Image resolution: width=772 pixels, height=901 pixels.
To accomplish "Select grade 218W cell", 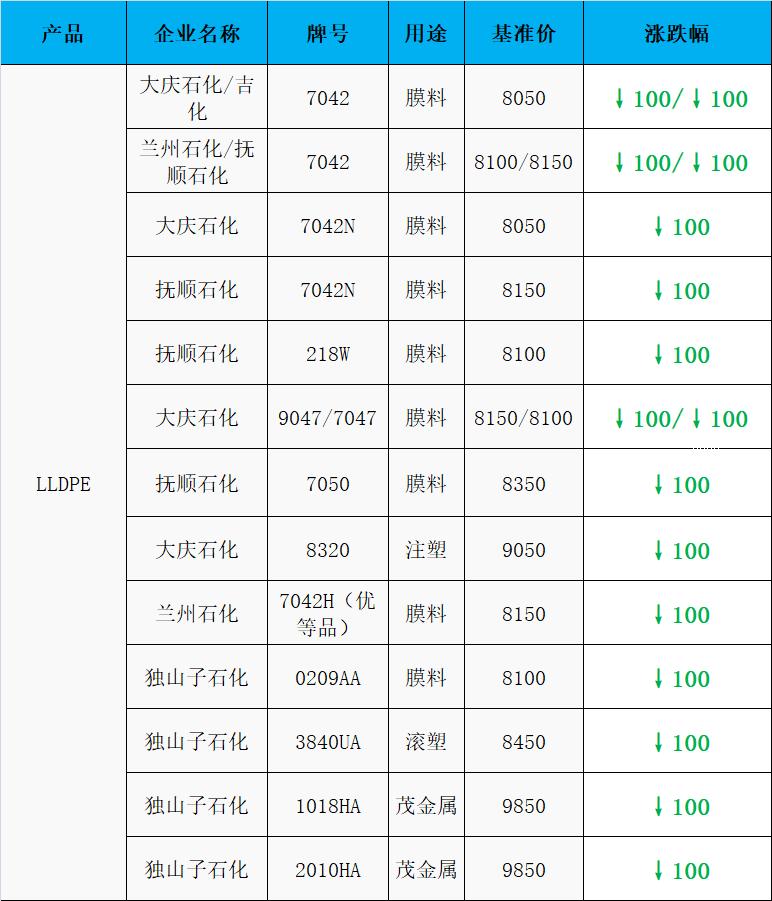I will (327, 354).
